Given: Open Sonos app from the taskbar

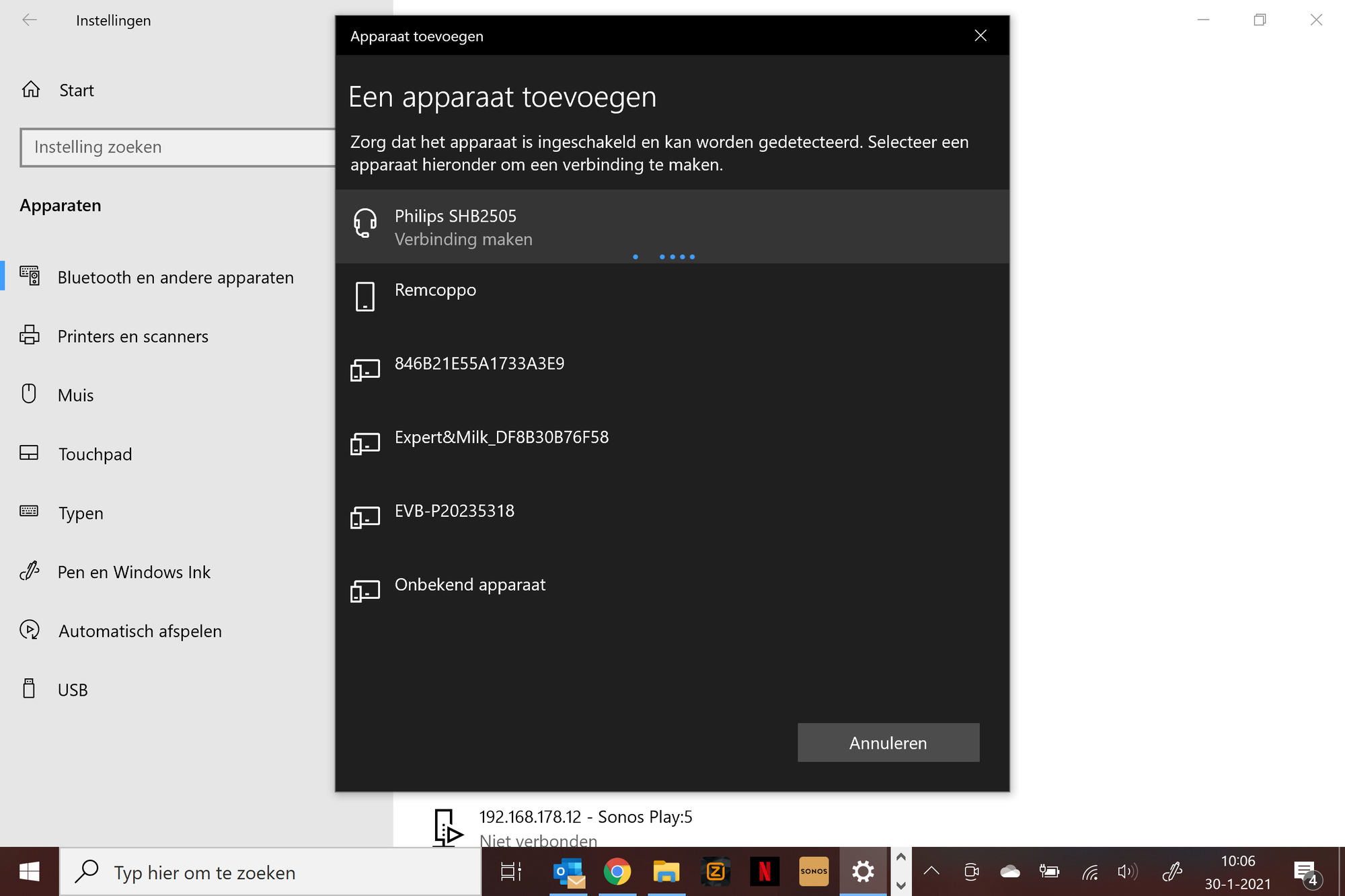Looking at the screenshot, I should [814, 872].
